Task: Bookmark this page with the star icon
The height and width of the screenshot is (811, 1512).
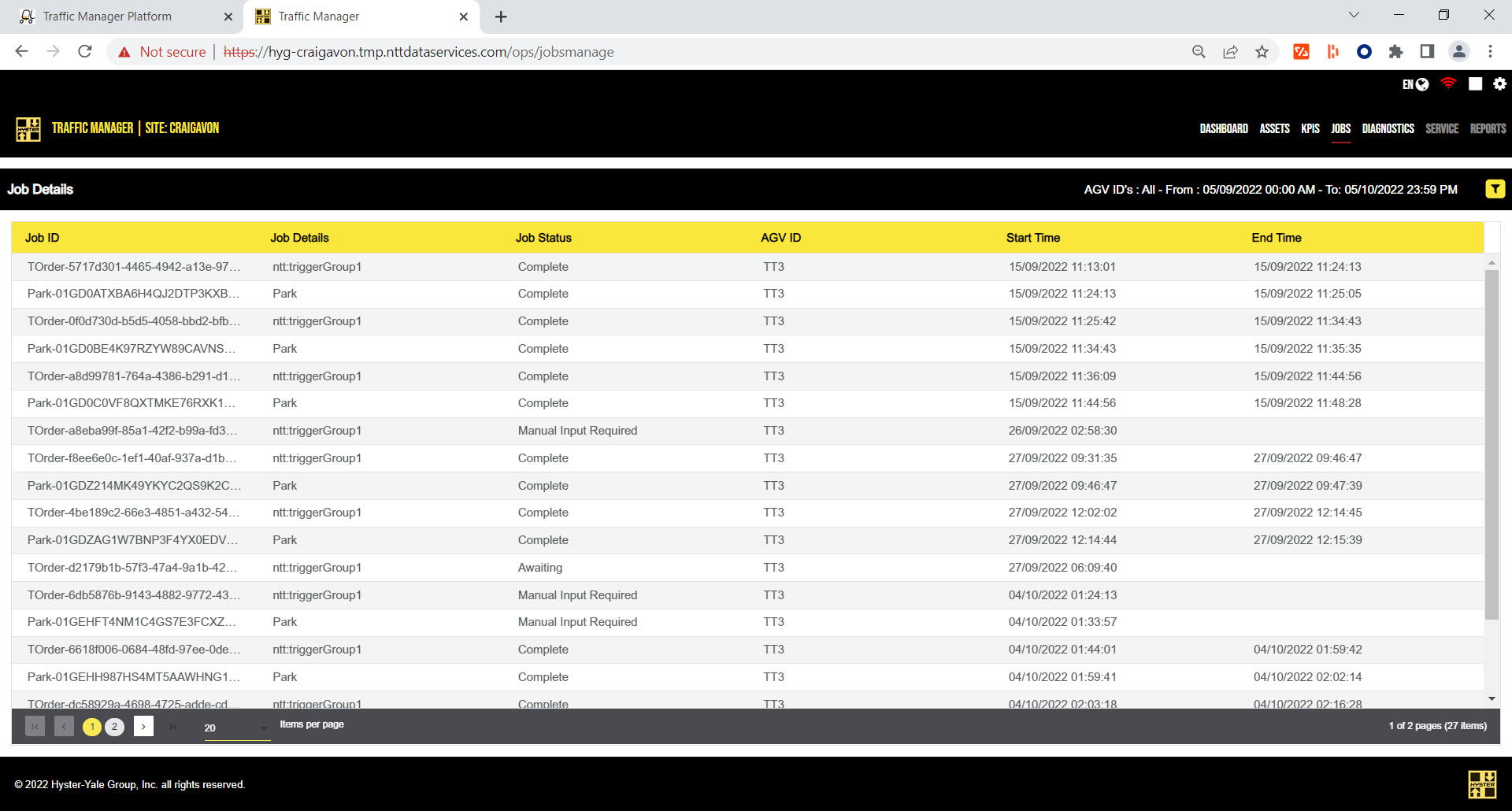Action: [1262, 52]
